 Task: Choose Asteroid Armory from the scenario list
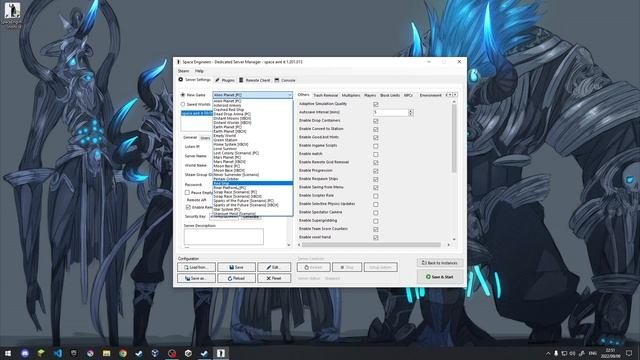pyautogui.click(x=253, y=105)
